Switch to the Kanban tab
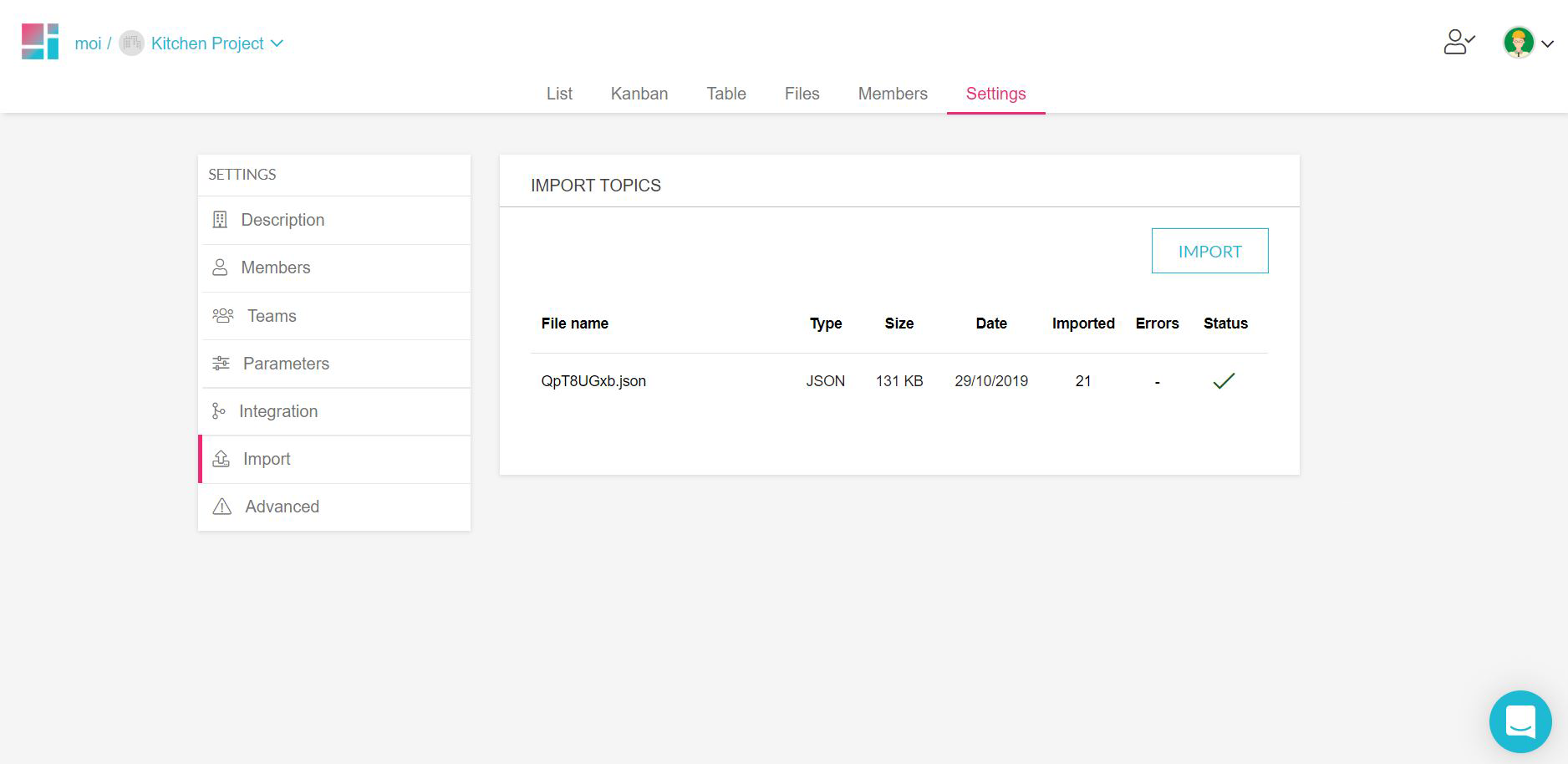Viewport: 1568px width, 764px height. coord(639,94)
